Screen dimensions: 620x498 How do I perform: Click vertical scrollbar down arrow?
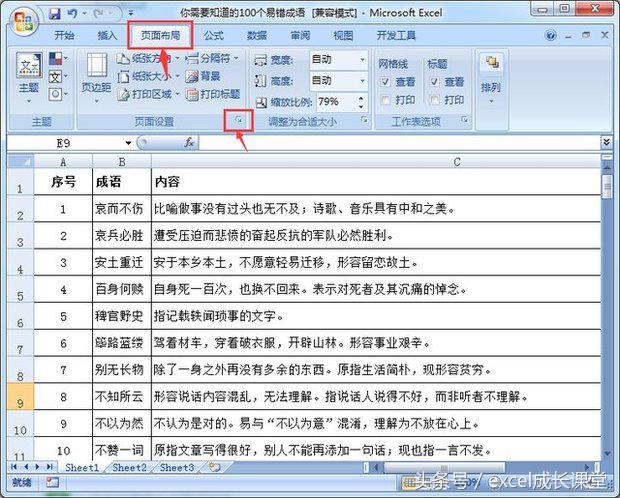(607, 454)
